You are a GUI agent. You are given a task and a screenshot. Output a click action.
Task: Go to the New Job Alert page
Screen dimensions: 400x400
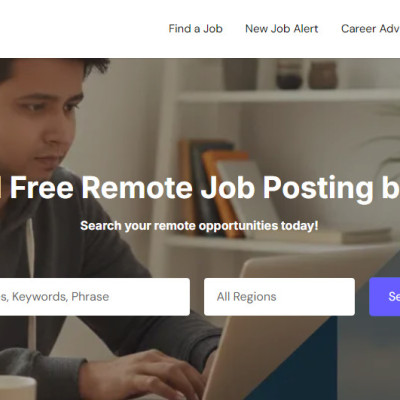[x=282, y=29]
